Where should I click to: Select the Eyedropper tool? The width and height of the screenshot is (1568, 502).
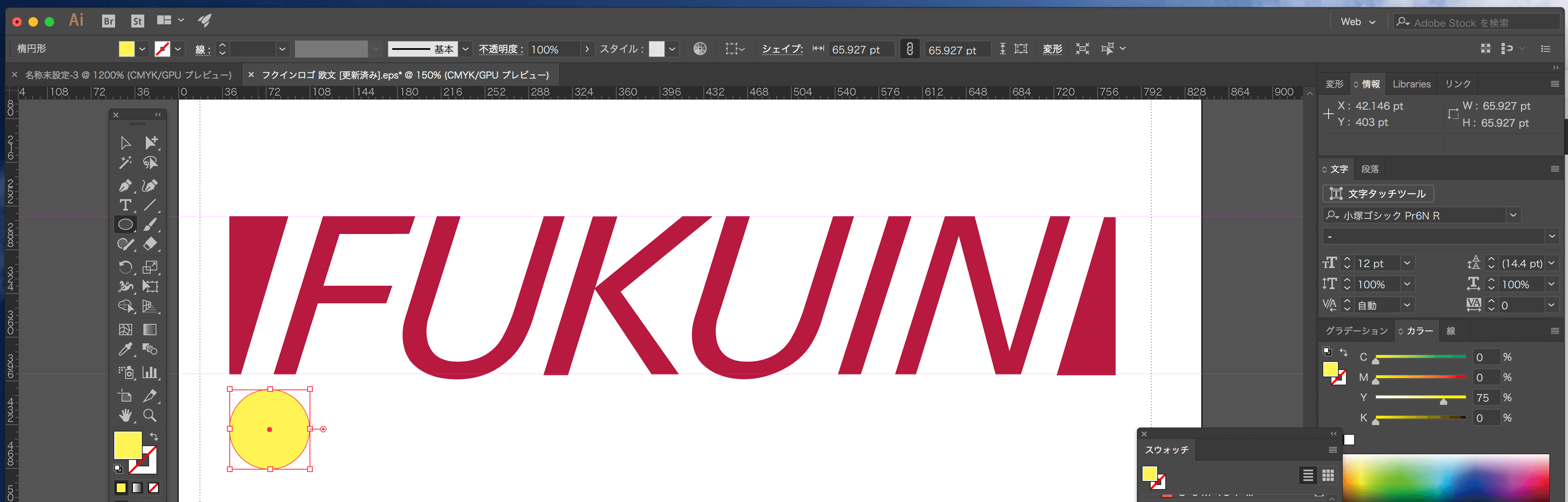(125, 349)
